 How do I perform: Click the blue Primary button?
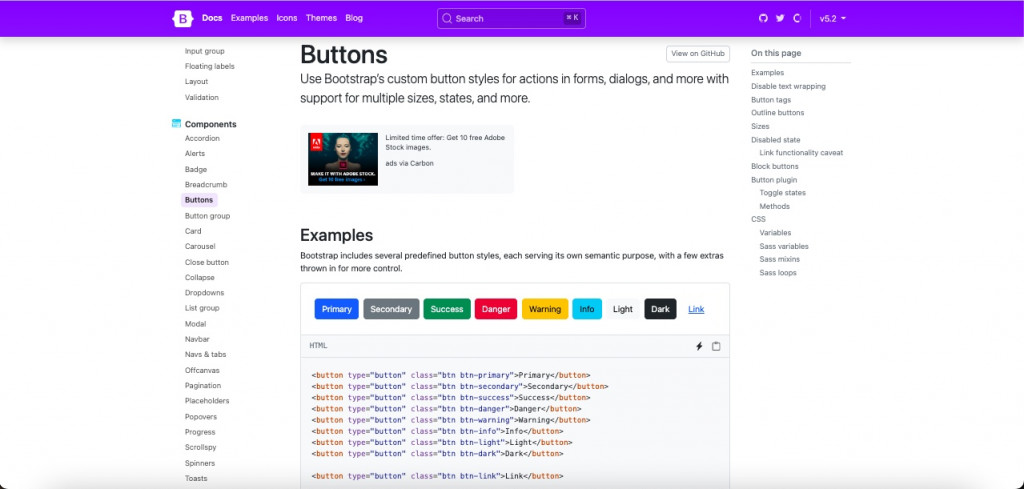pyautogui.click(x=337, y=309)
